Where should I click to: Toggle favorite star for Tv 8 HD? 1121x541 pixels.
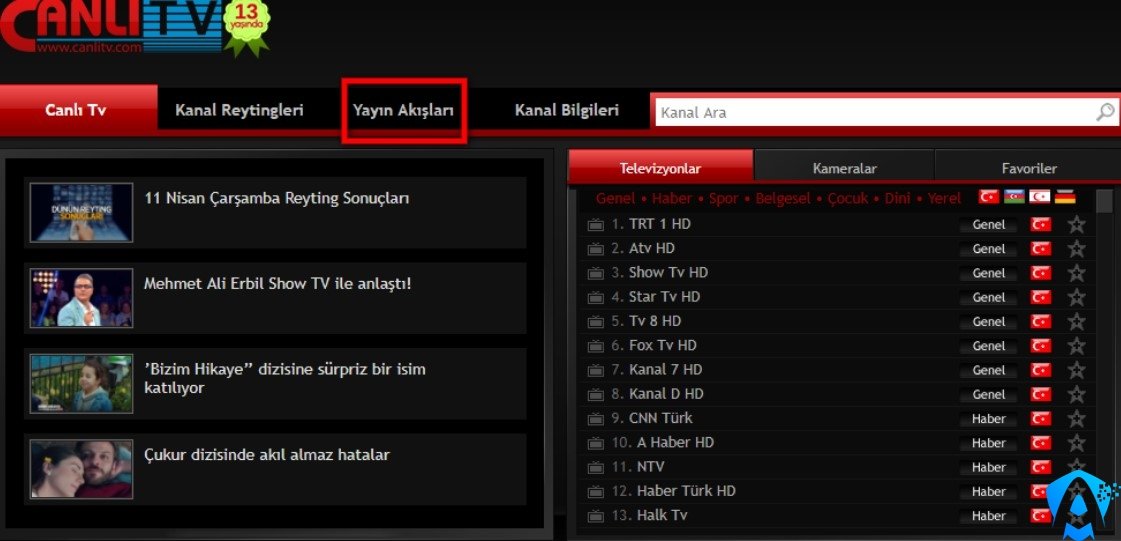click(1076, 322)
